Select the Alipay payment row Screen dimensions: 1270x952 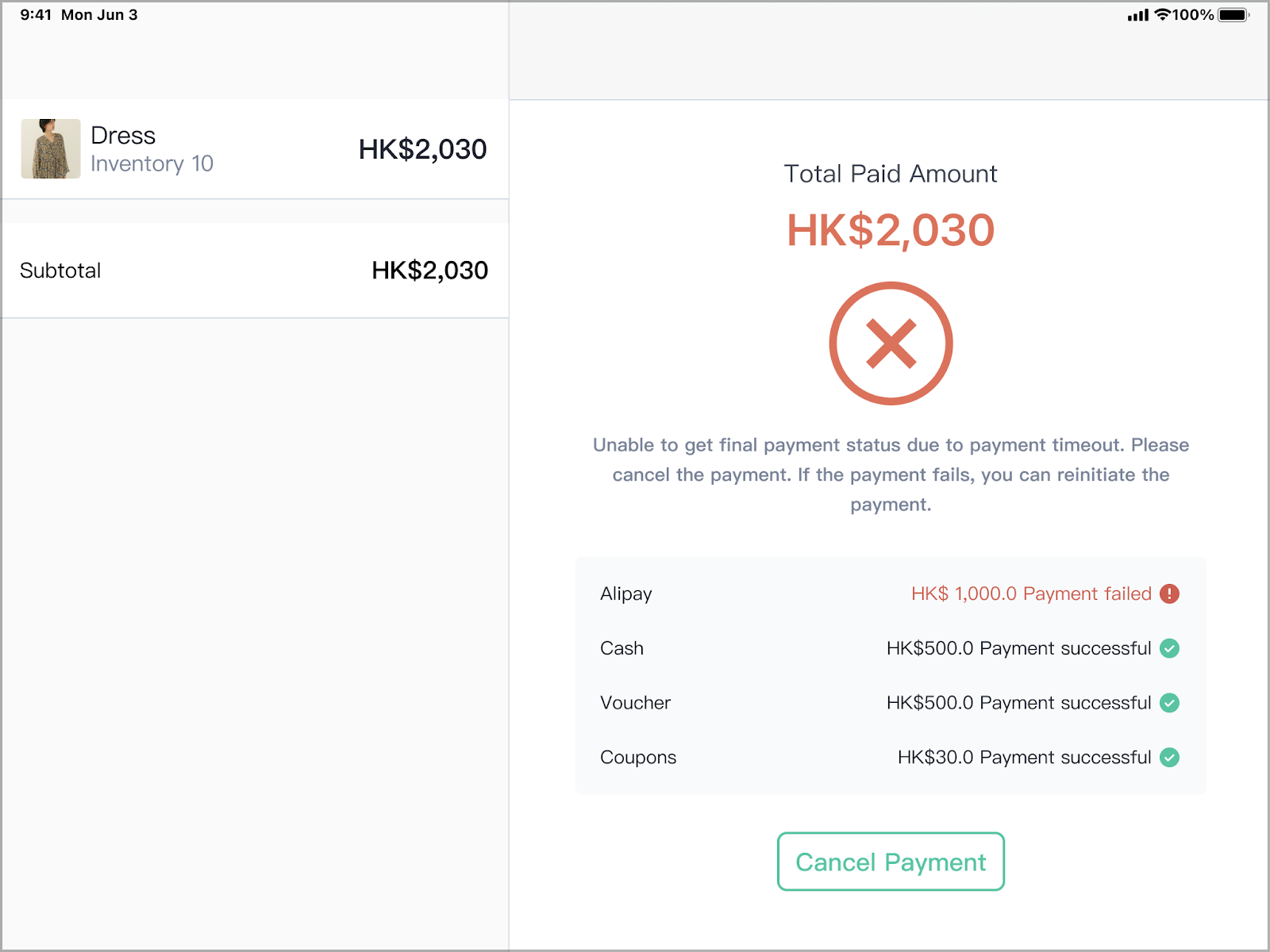pyautogui.click(x=891, y=593)
